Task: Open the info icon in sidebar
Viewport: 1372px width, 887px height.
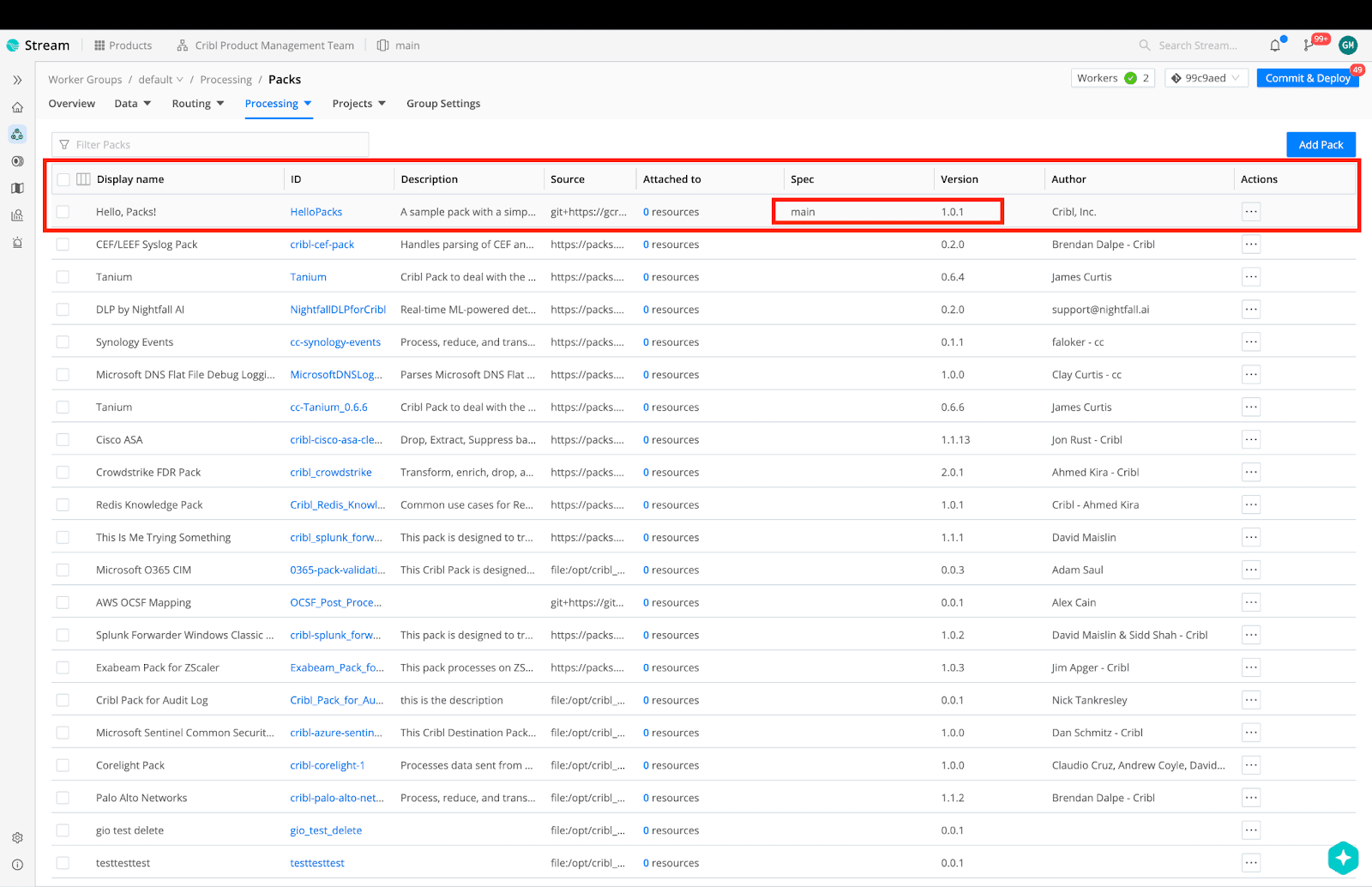Action: 17,865
